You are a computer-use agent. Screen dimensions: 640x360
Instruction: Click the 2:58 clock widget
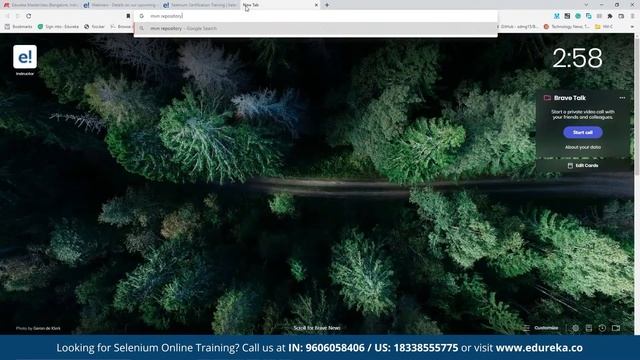coord(577,58)
